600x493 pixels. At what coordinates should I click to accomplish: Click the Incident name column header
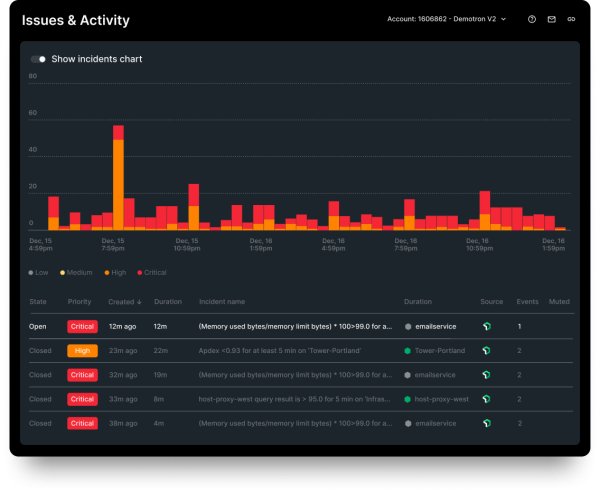(x=221, y=301)
